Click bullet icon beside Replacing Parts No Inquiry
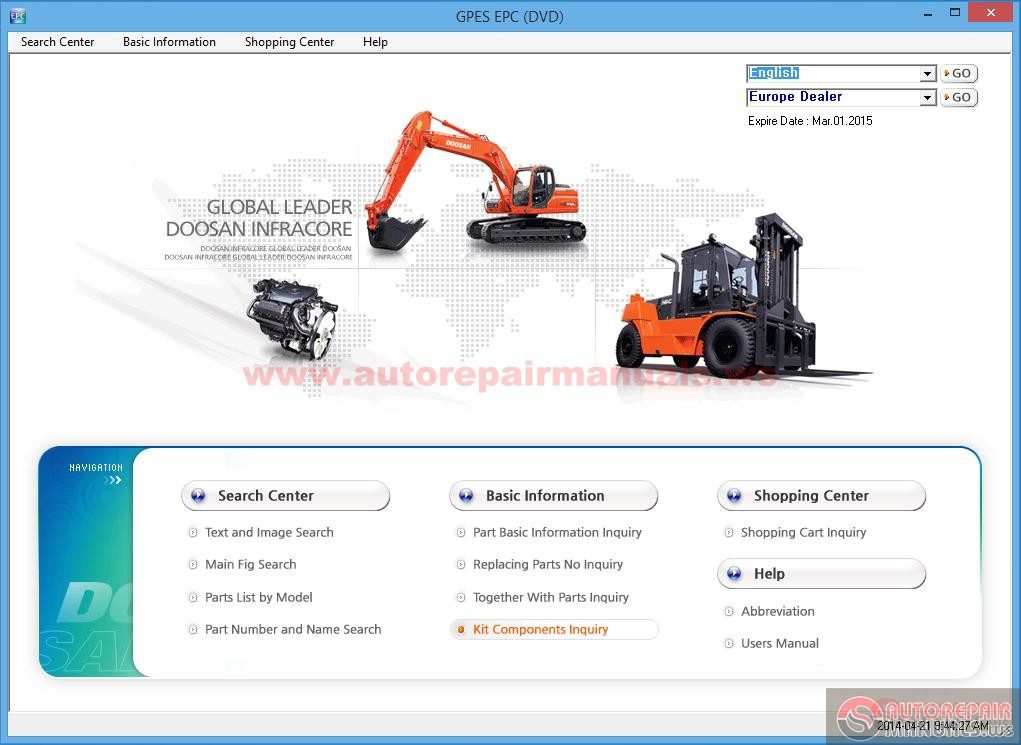 tap(461, 565)
